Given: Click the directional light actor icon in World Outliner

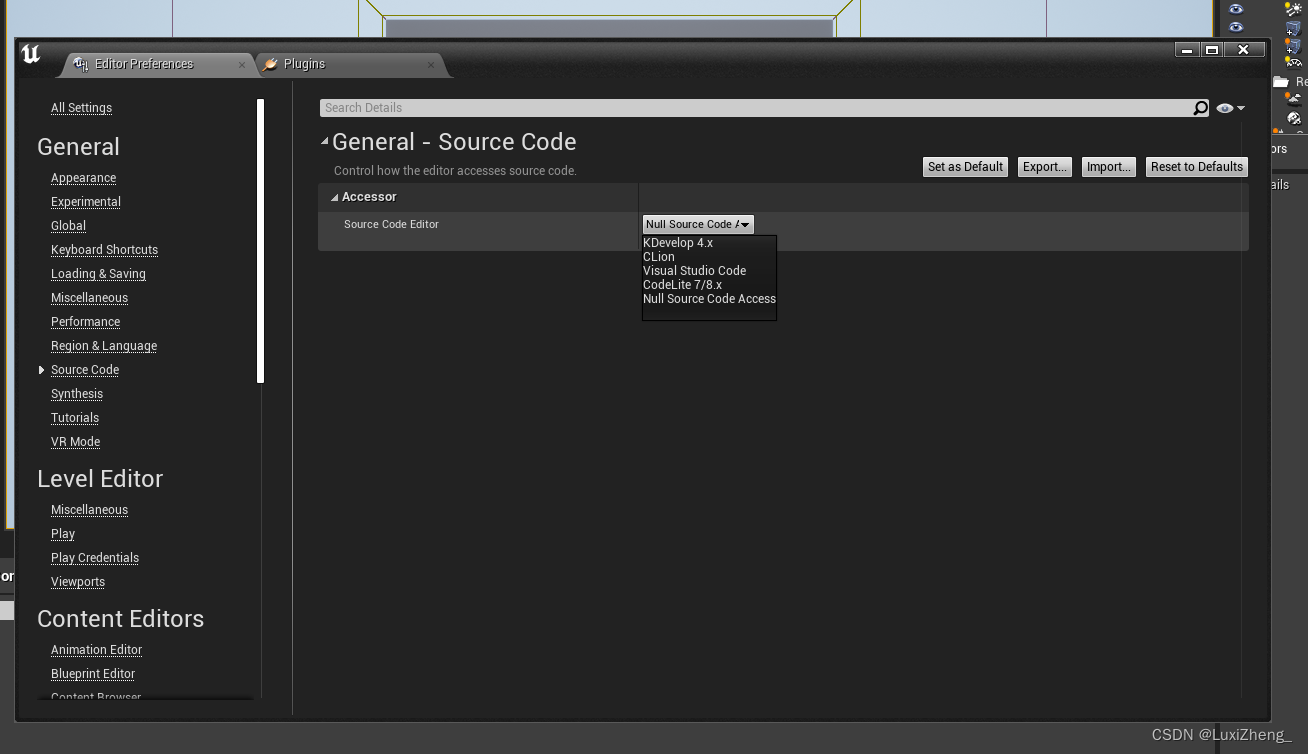Looking at the screenshot, I should point(1293,9).
